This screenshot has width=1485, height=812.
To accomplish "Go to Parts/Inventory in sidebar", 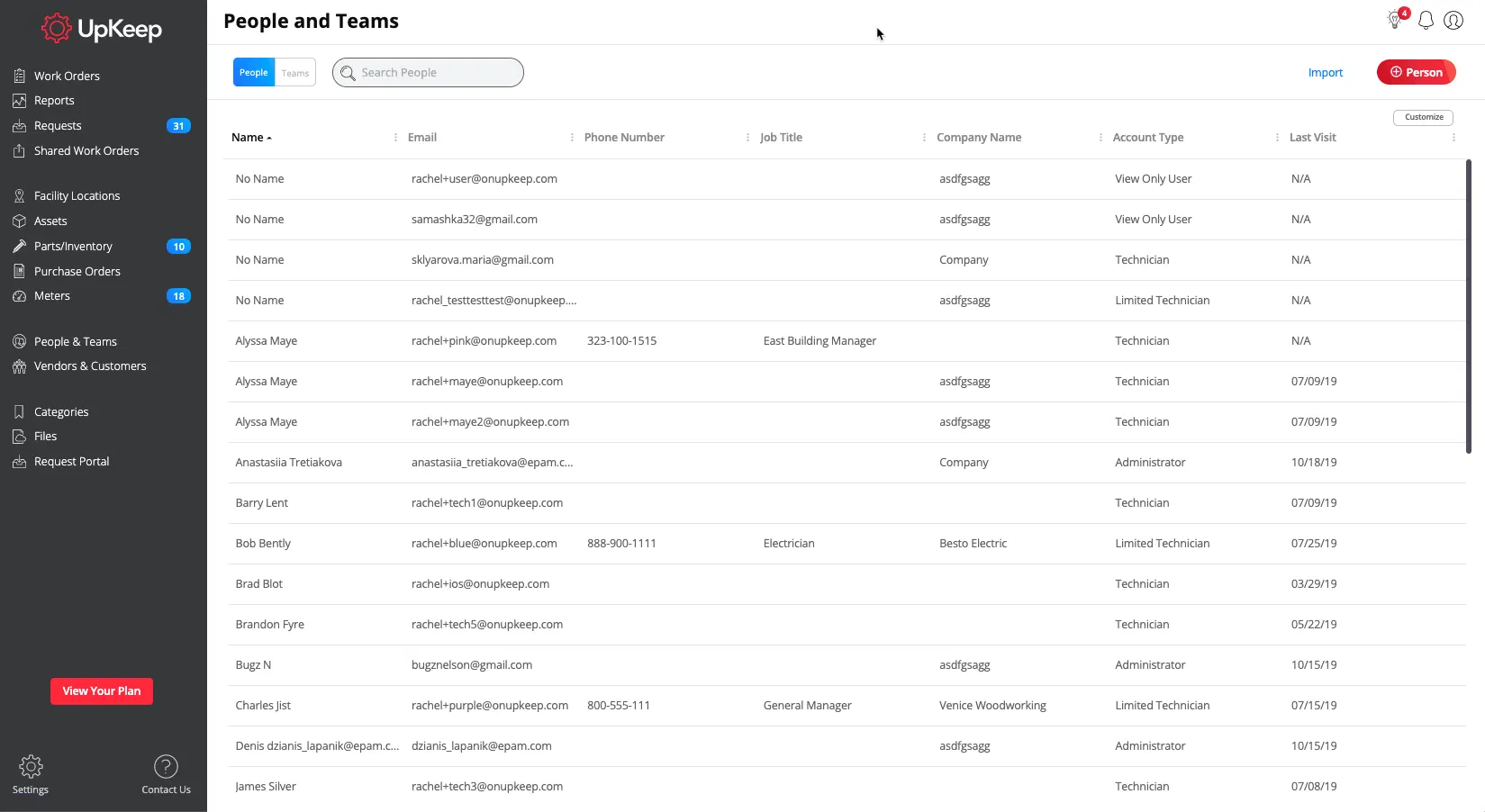I will pos(73,246).
